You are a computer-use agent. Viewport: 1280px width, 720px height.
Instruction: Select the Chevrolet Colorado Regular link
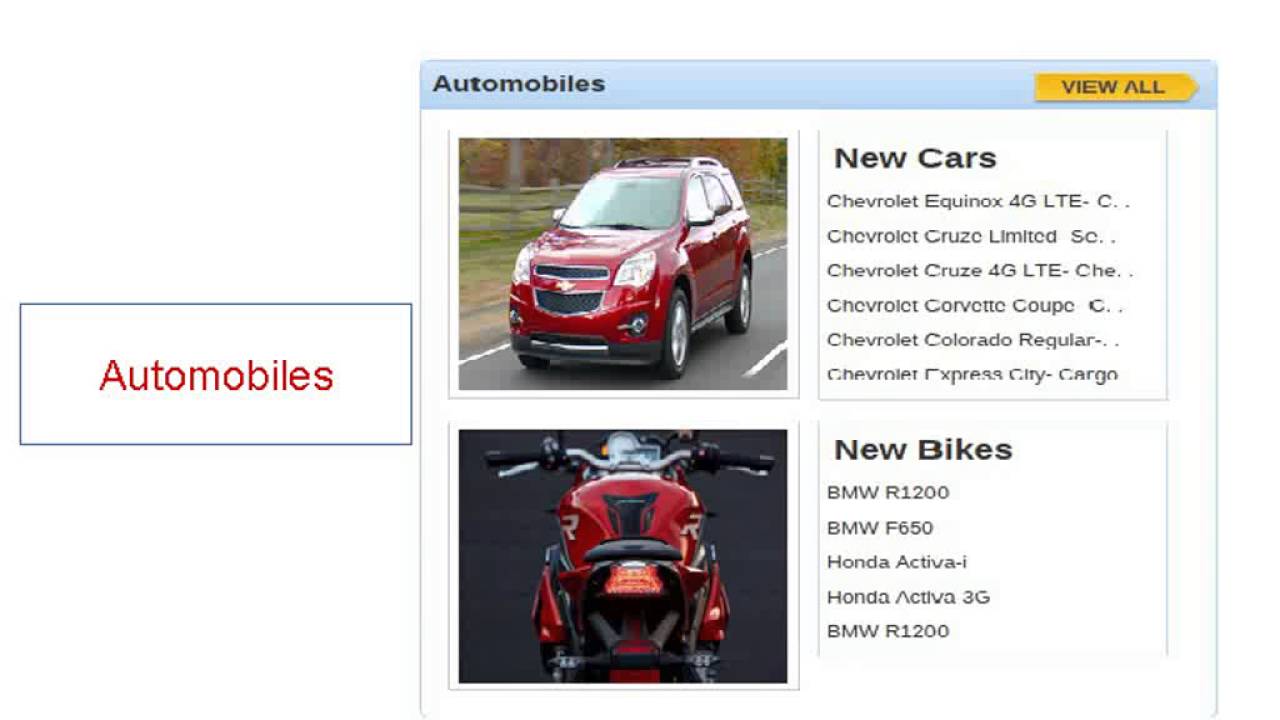973,340
